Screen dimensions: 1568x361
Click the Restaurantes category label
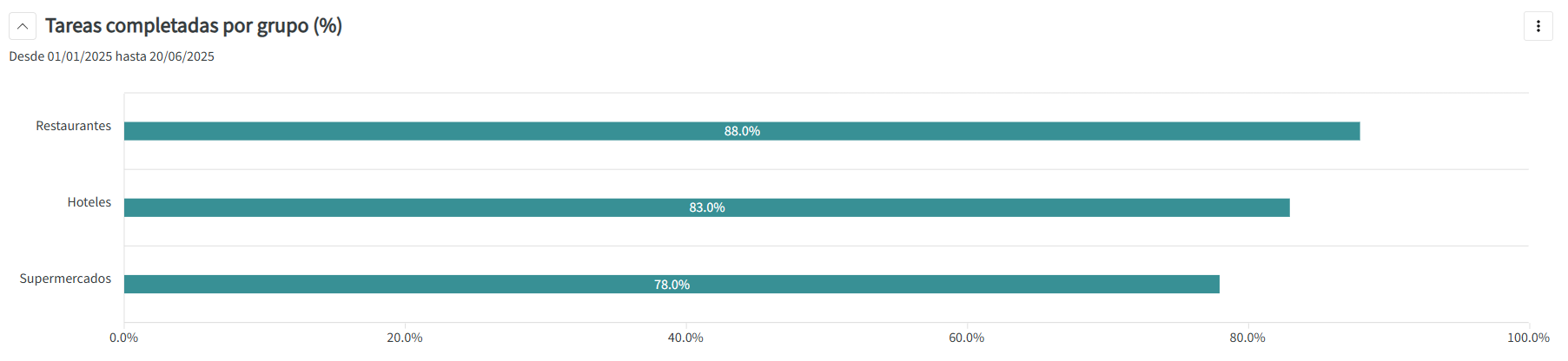[74, 126]
